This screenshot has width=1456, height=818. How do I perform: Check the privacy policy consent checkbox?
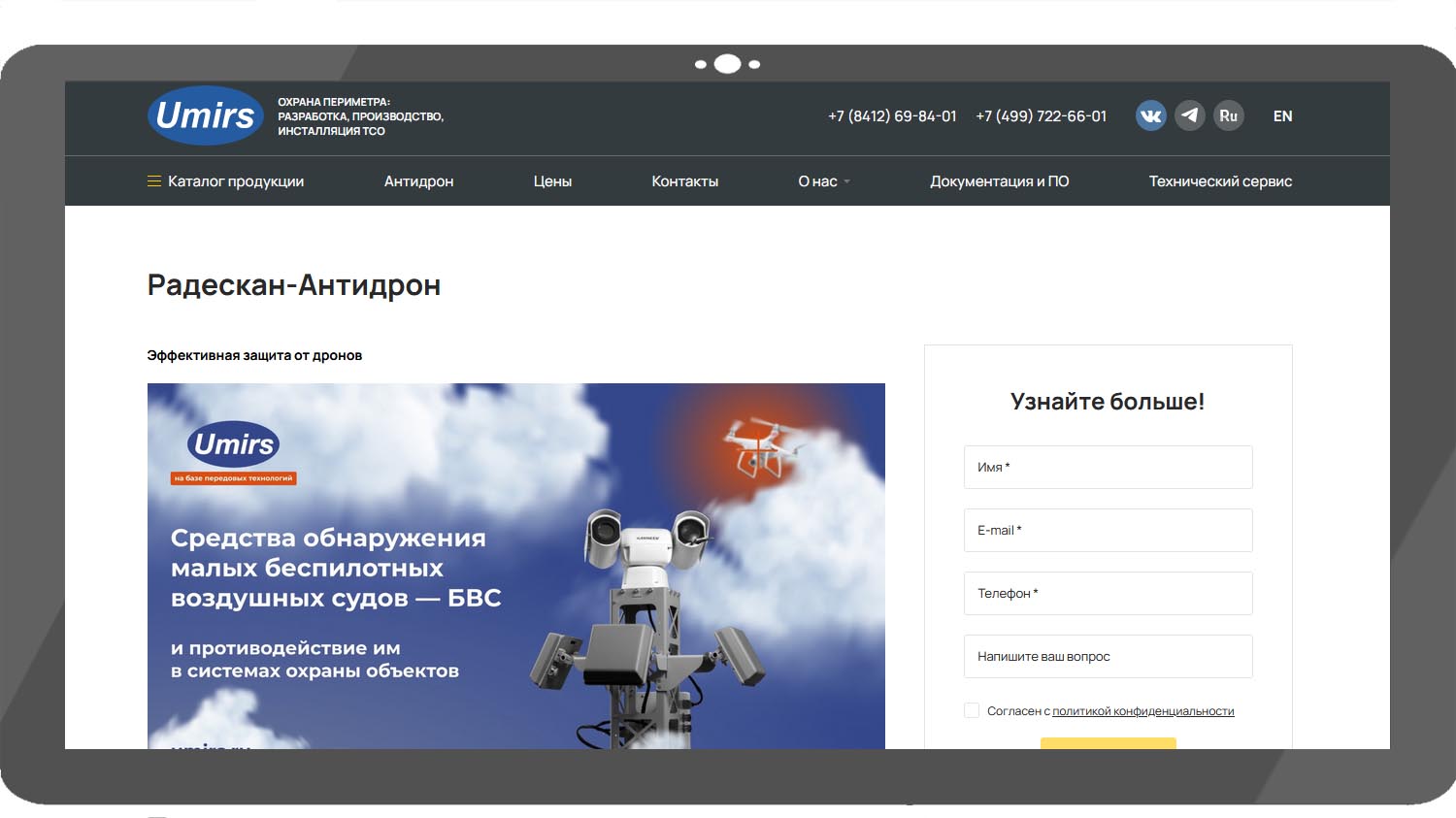pos(972,710)
